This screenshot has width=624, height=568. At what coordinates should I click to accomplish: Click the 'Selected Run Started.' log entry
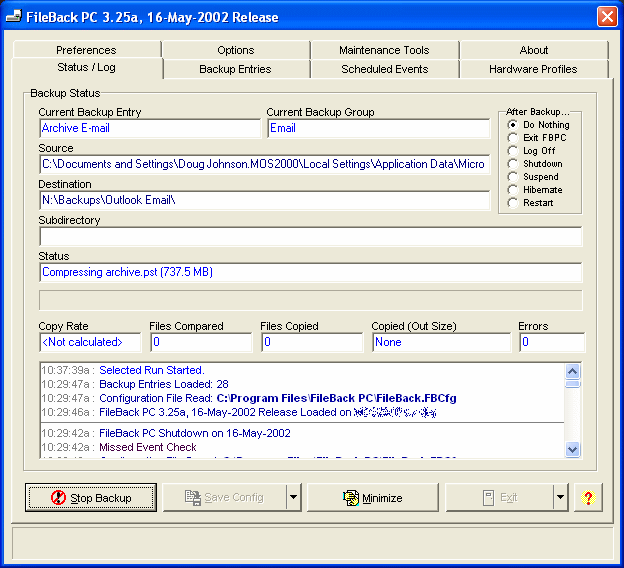tap(152, 370)
